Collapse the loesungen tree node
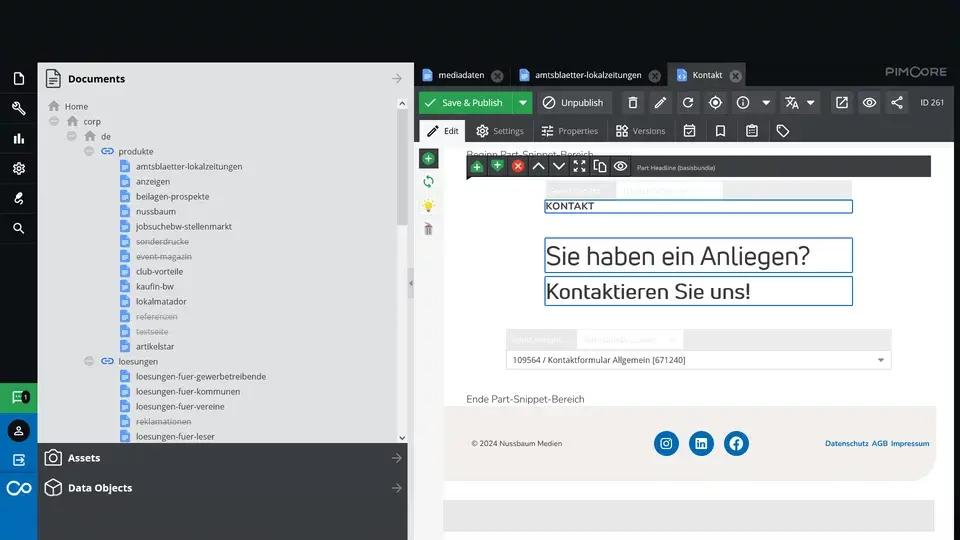This screenshot has width=960, height=540. click(x=89, y=361)
